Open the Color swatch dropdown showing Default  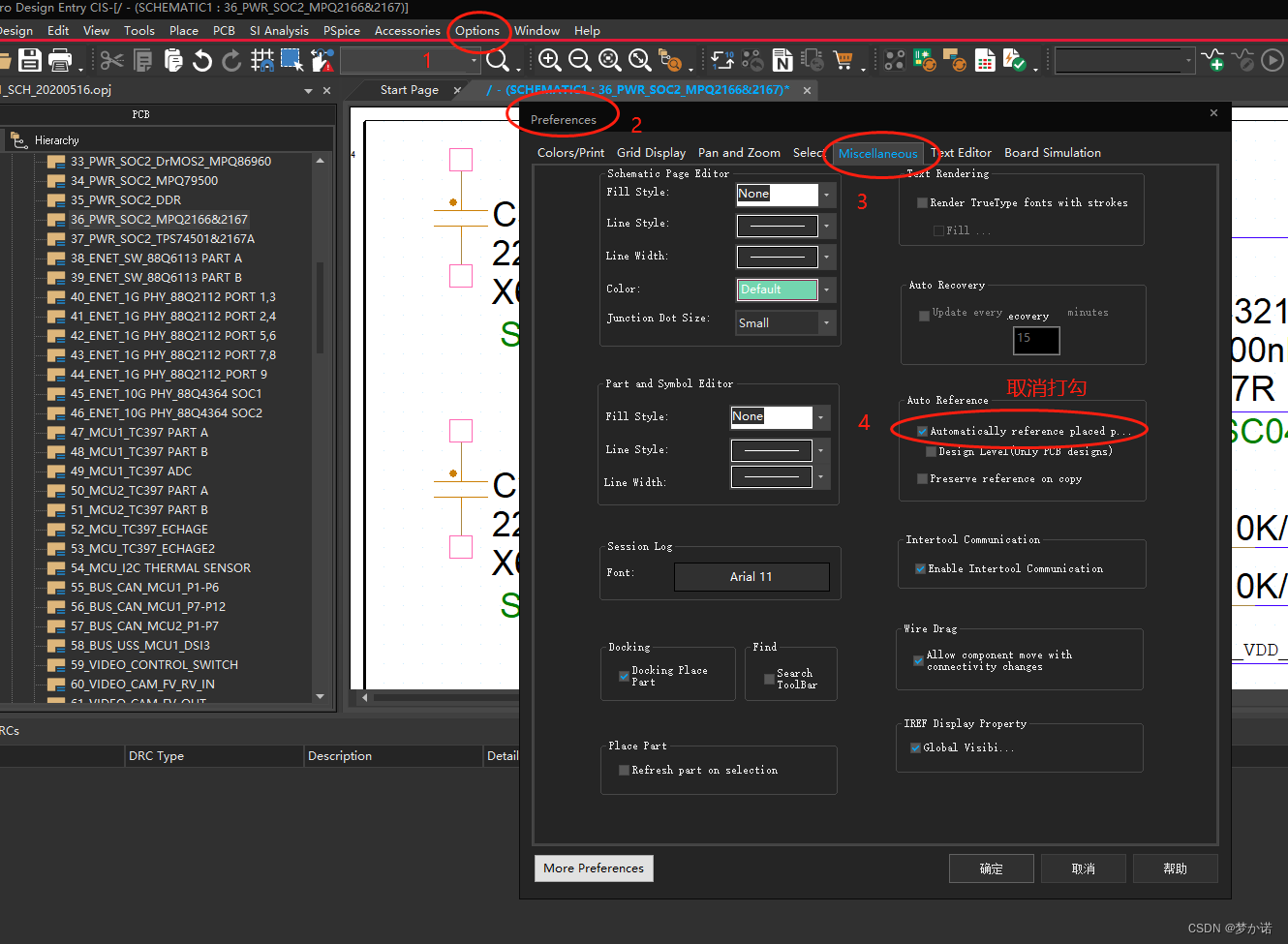point(826,289)
